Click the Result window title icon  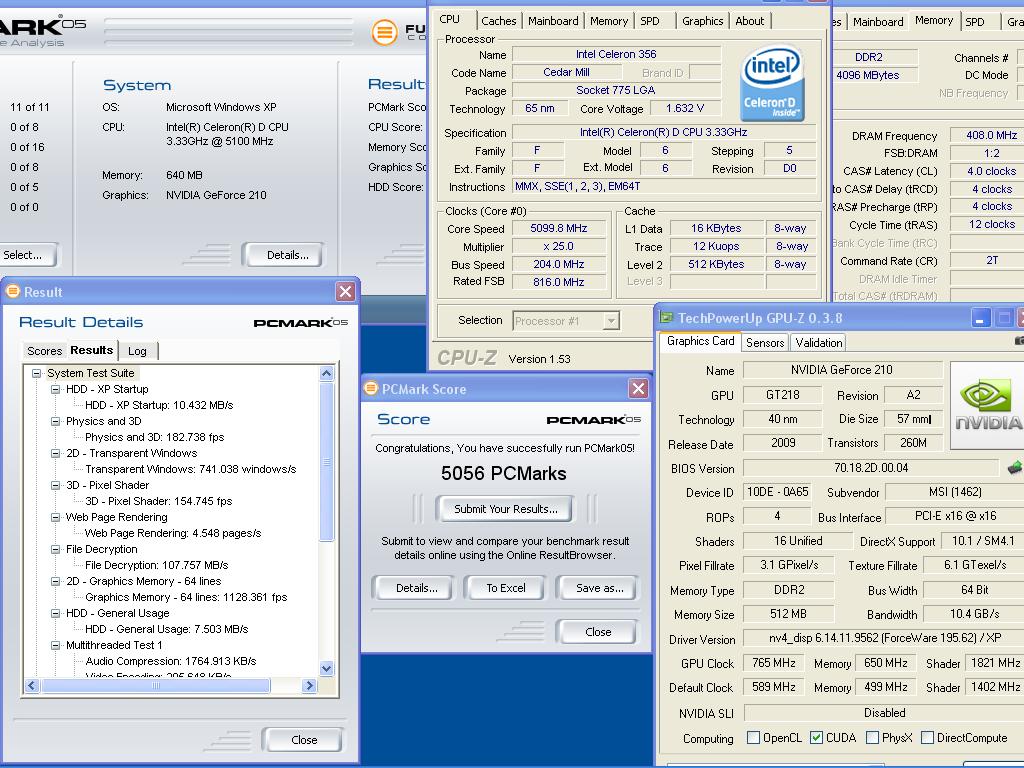pyautogui.click(x=12, y=291)
